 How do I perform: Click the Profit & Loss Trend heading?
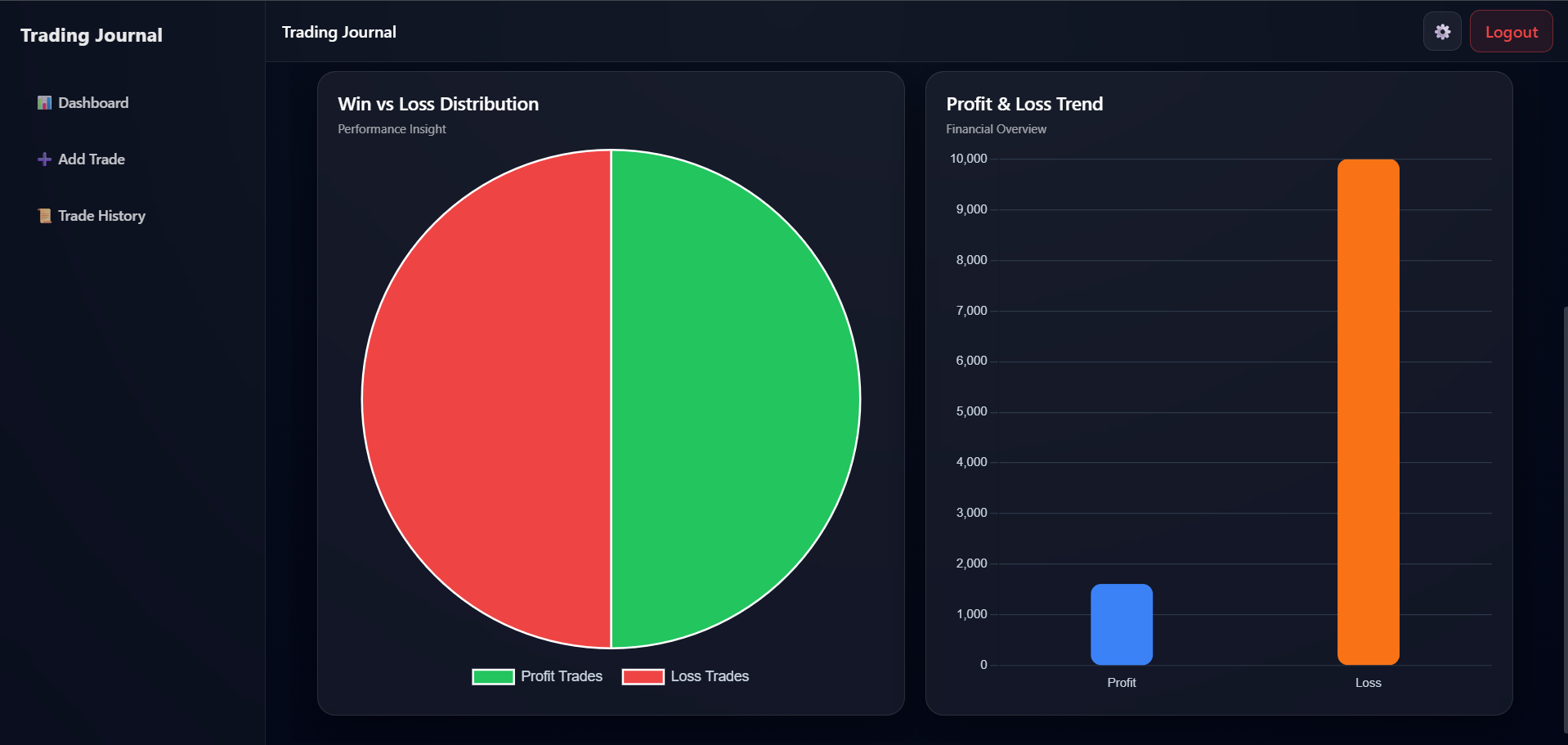pyautogui.click(x=1024, y=104)
